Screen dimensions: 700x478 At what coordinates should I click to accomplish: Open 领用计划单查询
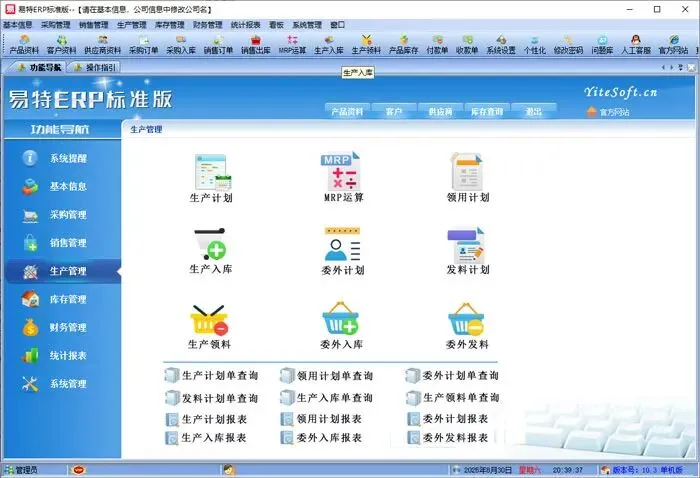click(x=327, y=375)
